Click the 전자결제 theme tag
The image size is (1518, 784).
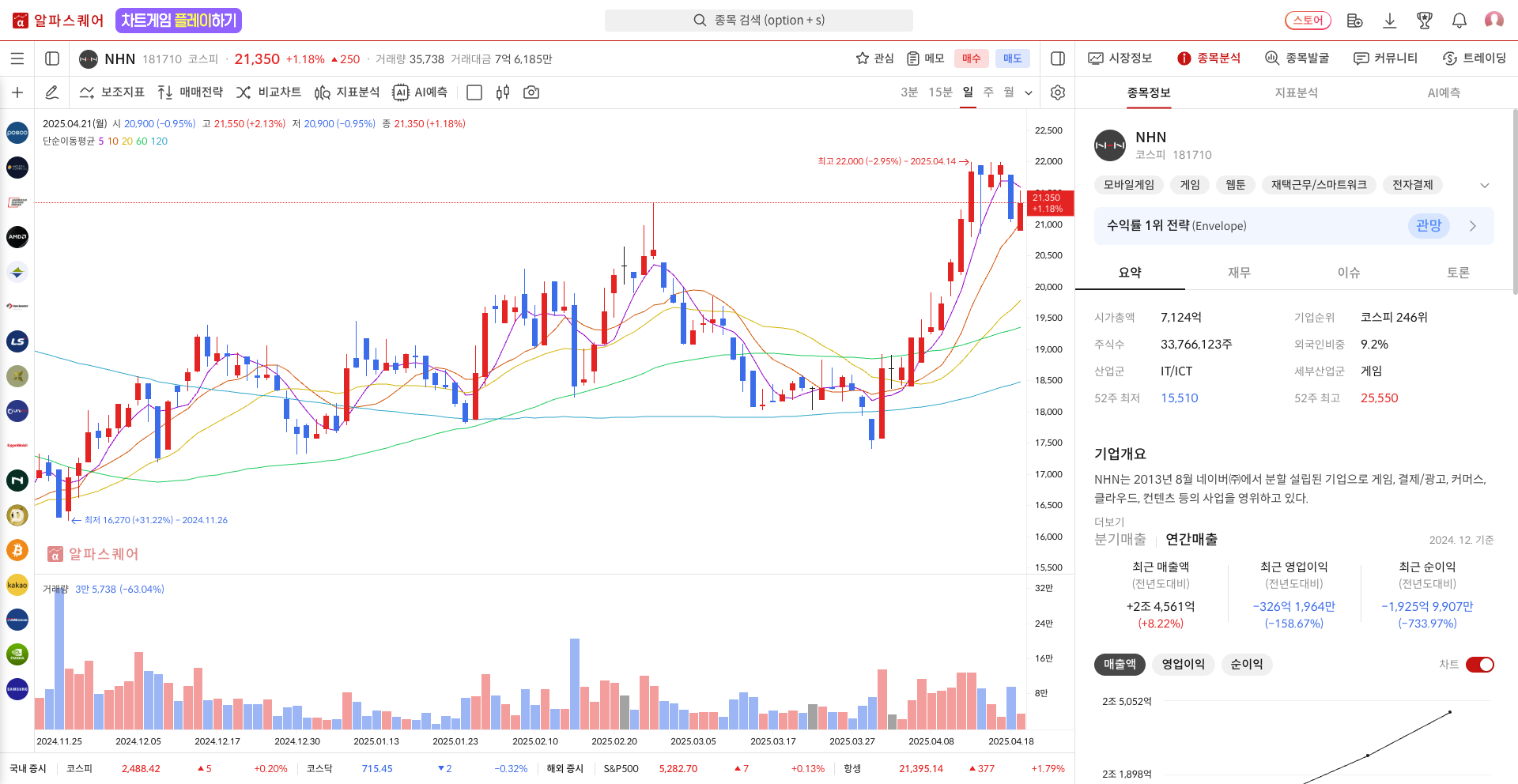[1413, 185]
